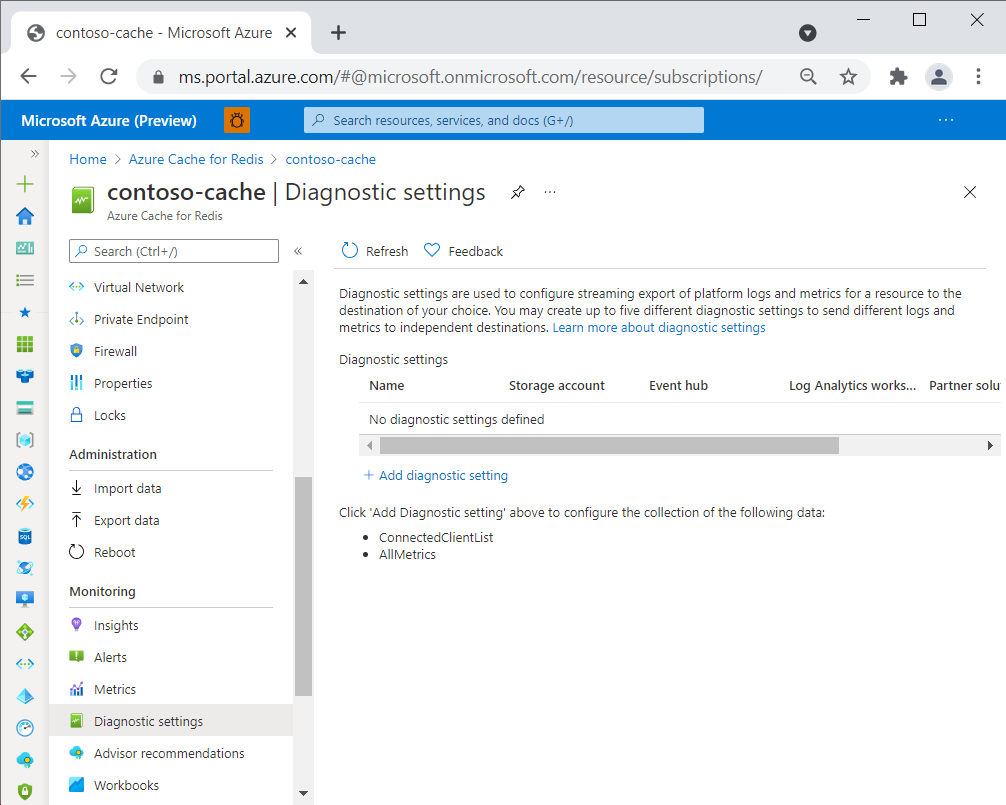
Task: Open All services list icon
Action: pos(25,280)
